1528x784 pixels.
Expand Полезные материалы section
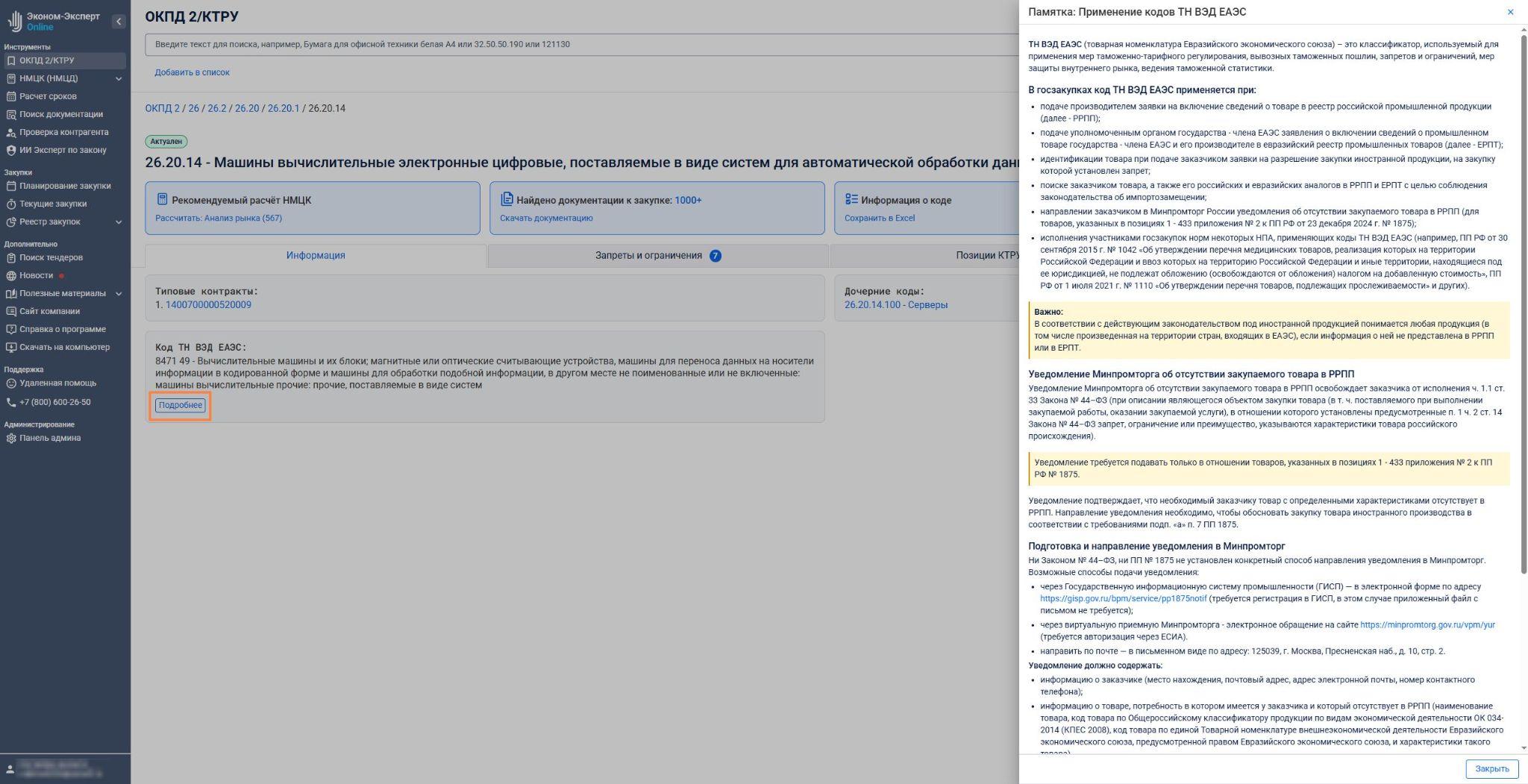pos(118,293)
